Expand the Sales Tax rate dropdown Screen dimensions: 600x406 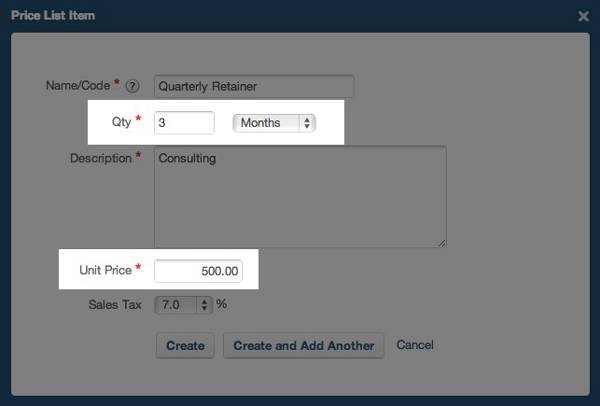click(183, 304)
